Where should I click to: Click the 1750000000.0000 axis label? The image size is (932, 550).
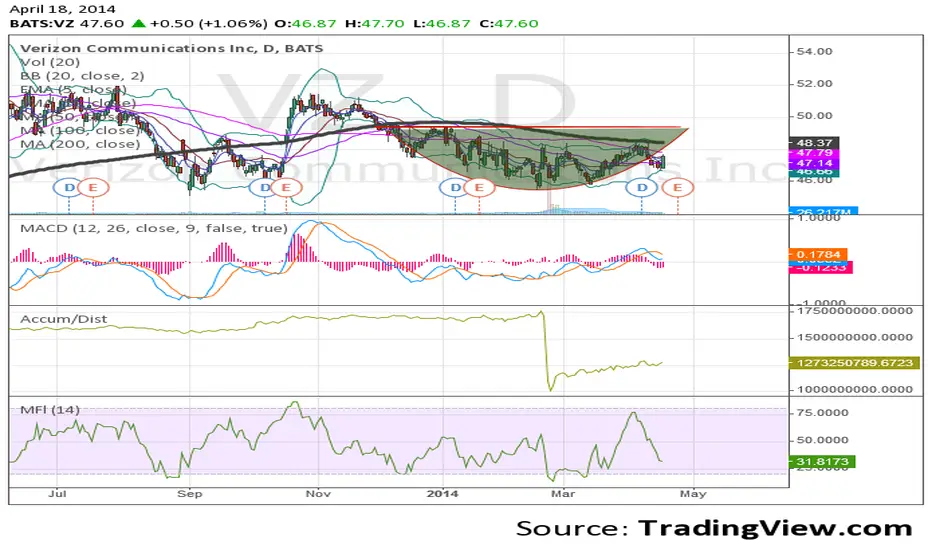click(855, 311)
